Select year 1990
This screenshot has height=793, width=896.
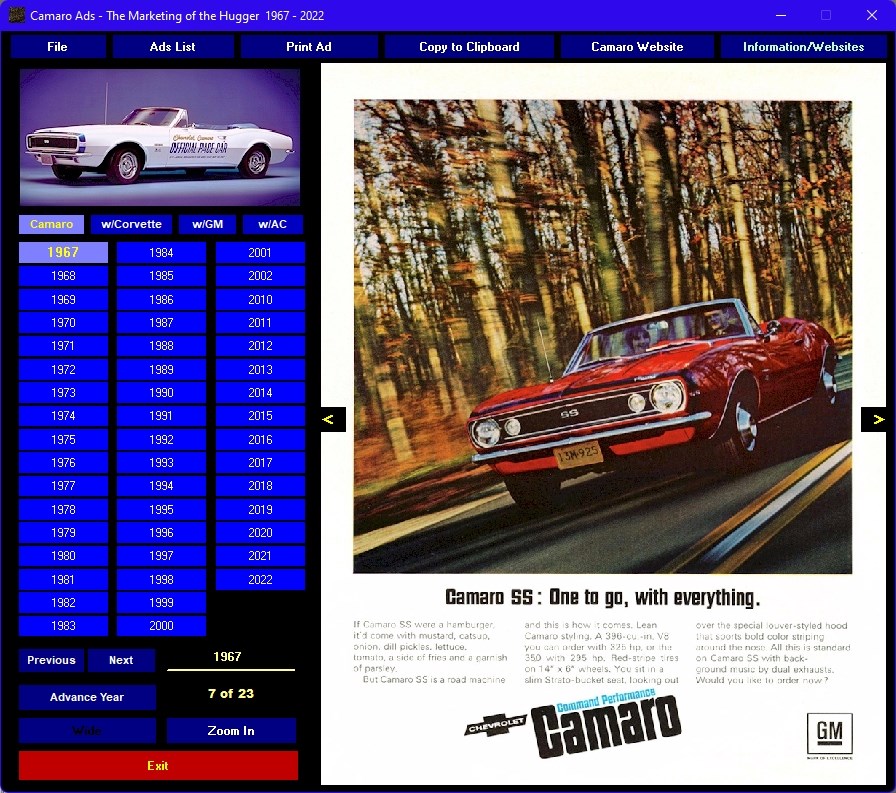161,393
